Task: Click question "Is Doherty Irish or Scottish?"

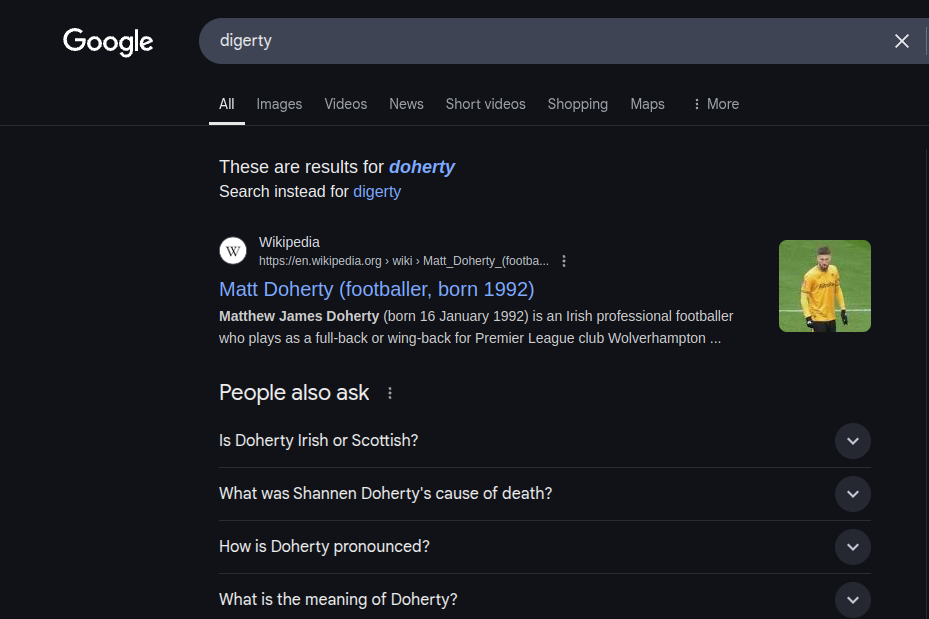Action: 318,441
